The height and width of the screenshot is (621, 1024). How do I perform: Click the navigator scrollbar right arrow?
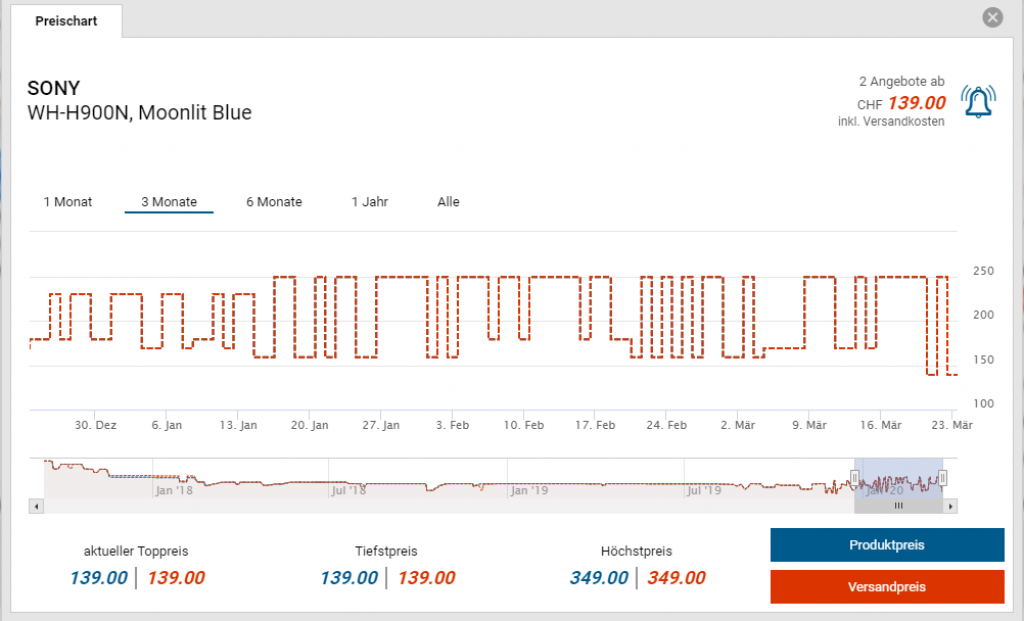[x=950, y=507]
